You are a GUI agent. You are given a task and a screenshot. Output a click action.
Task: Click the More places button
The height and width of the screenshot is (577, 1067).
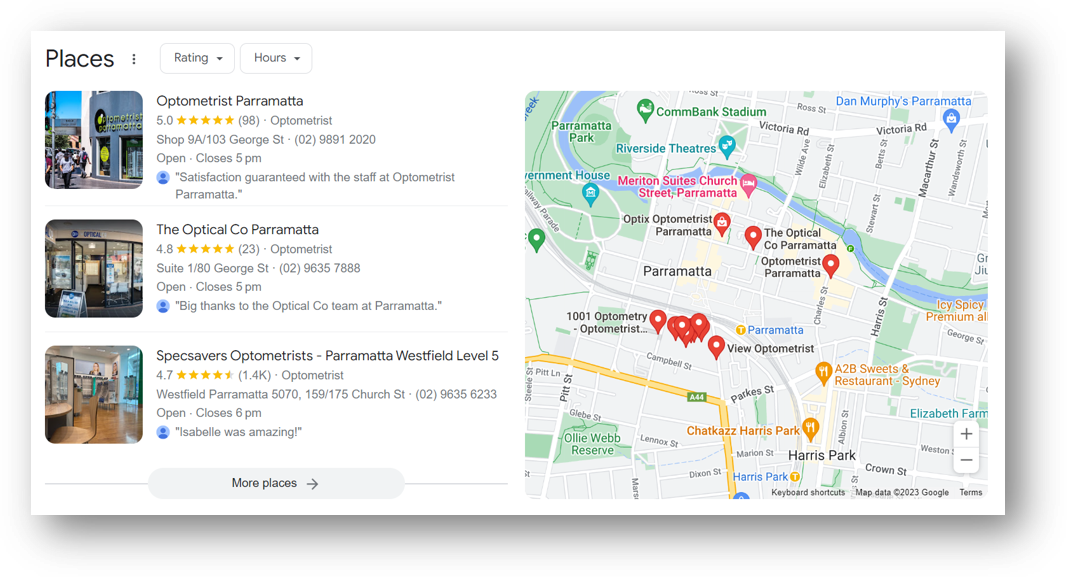[276, 483]
